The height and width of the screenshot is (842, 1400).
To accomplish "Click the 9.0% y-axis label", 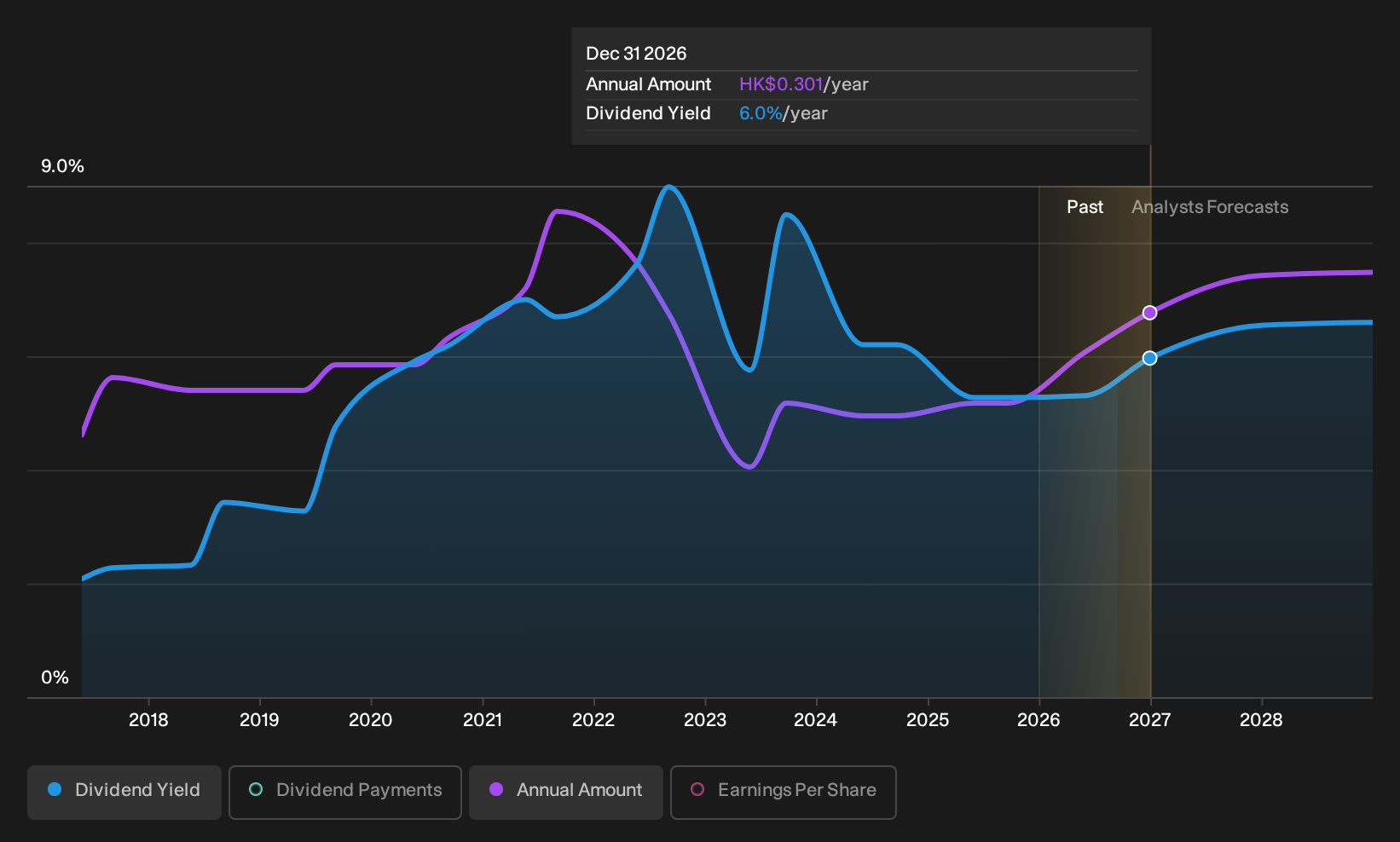I will click(62, 166).
